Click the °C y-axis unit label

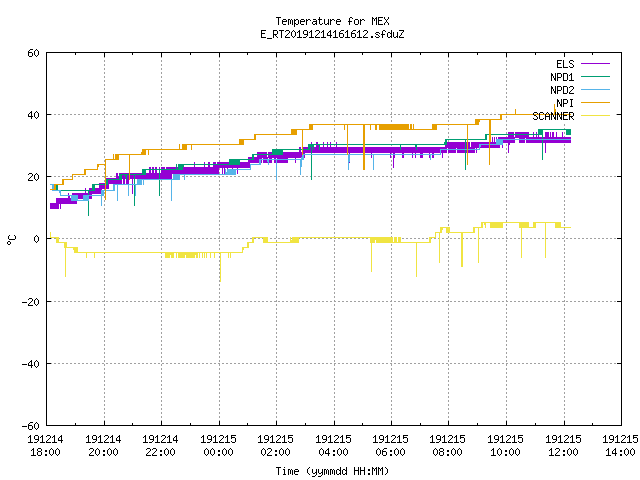coord(11,240)
